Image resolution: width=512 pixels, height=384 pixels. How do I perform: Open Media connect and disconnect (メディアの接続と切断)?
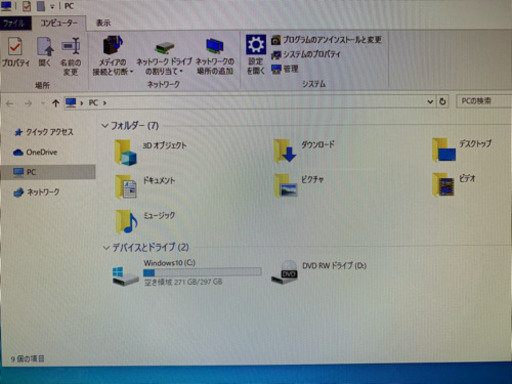coord(113,56)
